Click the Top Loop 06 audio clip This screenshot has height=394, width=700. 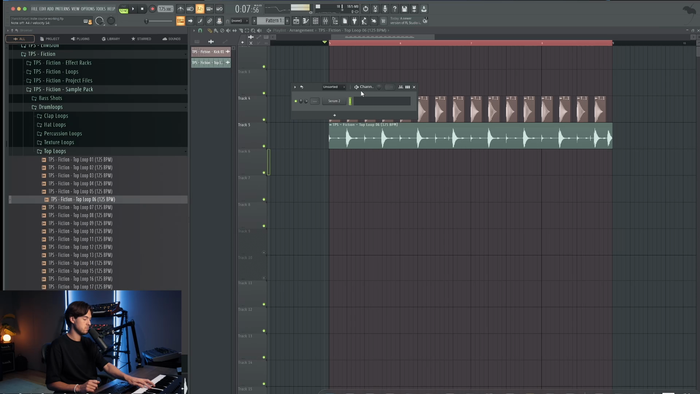coord(471,136)
